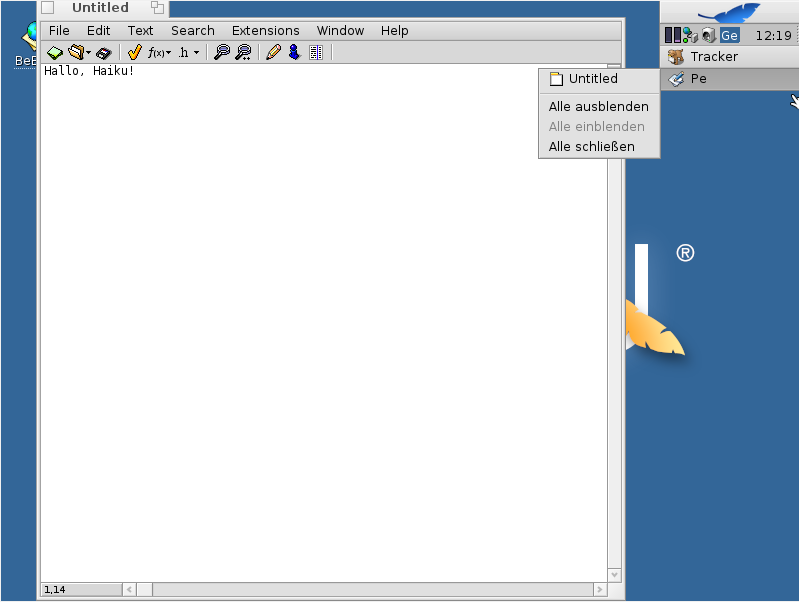
Task: Open the .h header files popup
Action: (188, 52)
